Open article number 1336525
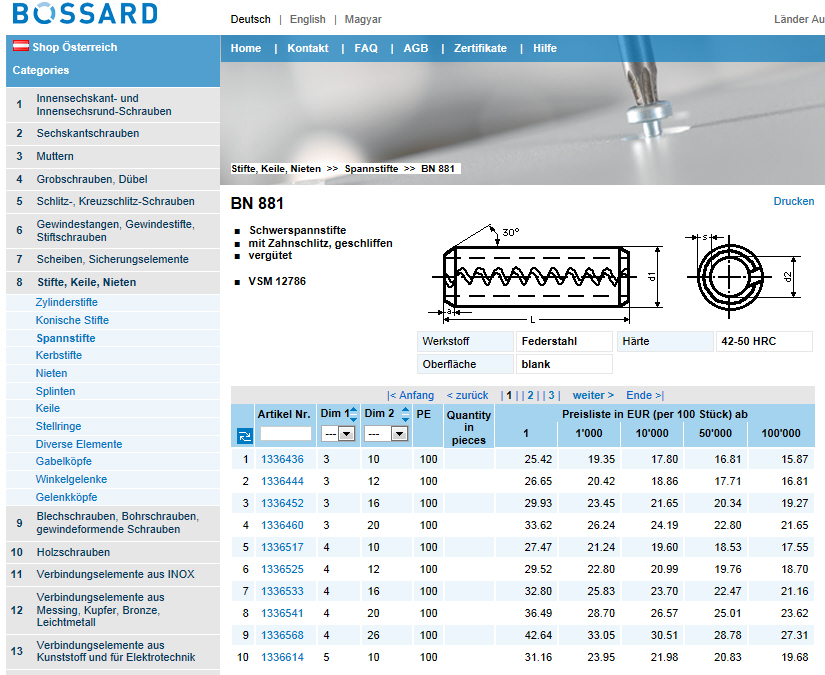This screenshot has width=825, height=675. click(x=283, y=569)
